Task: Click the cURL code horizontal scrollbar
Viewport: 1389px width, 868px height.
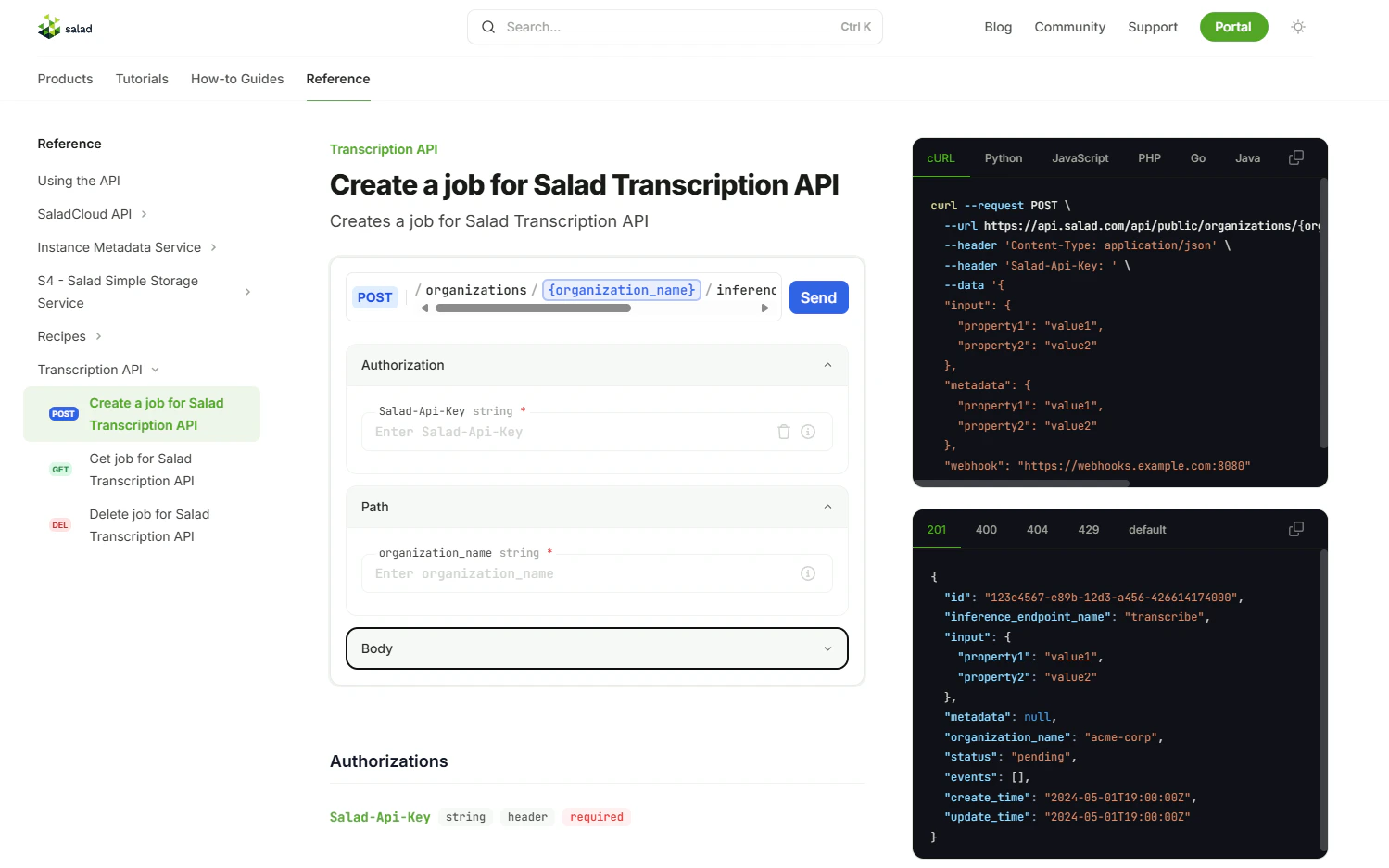Action: point(1021,483)
